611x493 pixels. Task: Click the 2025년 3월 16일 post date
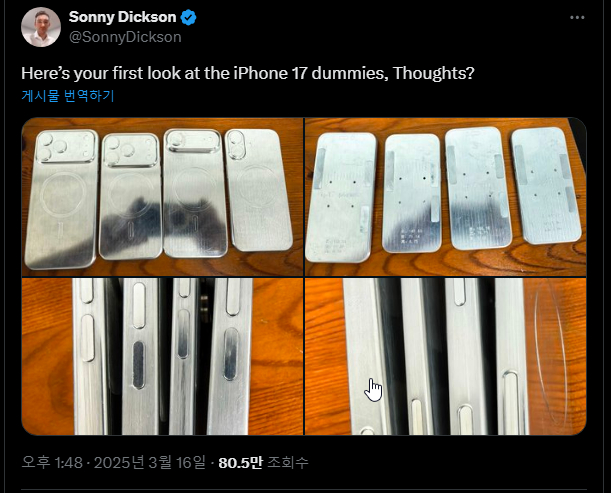point(150,463)
